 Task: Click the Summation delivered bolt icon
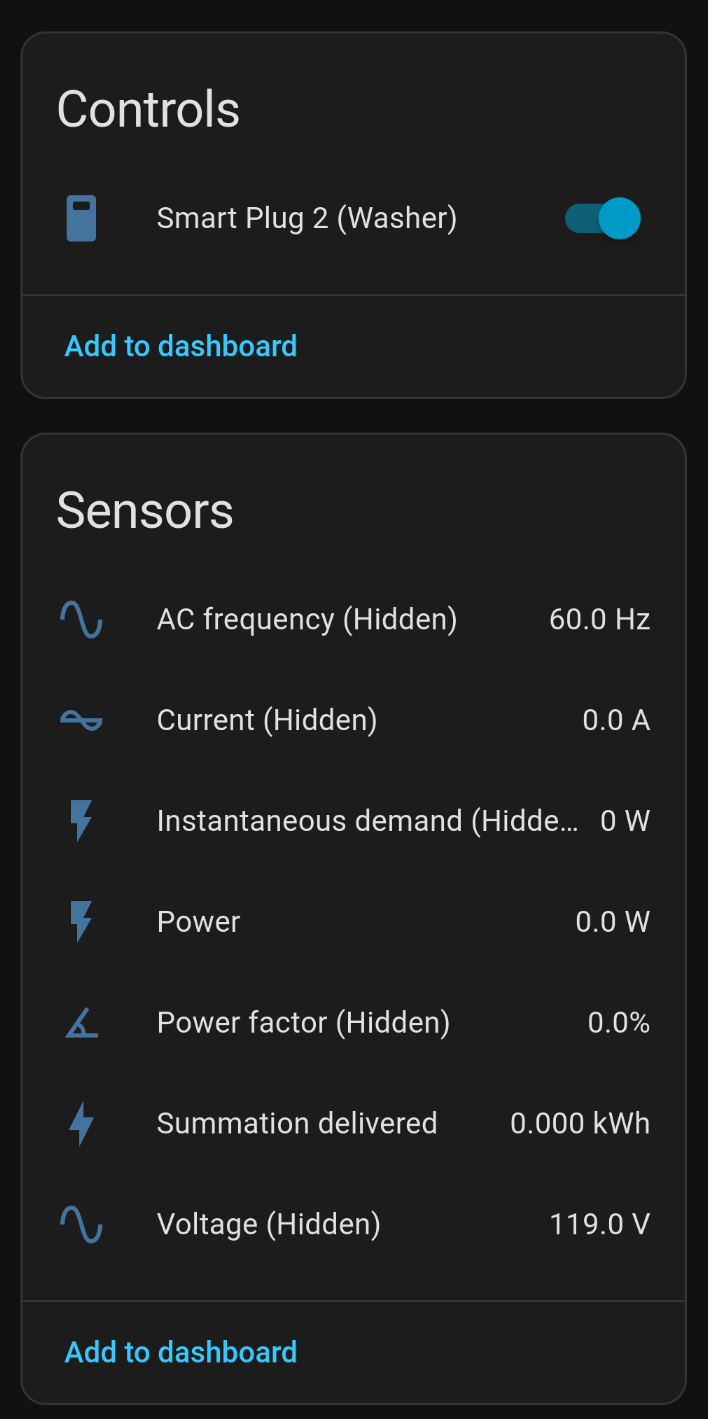(81, 1123)
